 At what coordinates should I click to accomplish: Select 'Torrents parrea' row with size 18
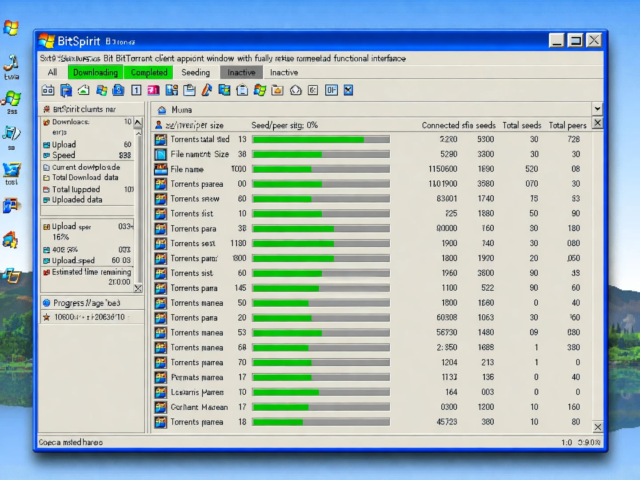[371, 422]
